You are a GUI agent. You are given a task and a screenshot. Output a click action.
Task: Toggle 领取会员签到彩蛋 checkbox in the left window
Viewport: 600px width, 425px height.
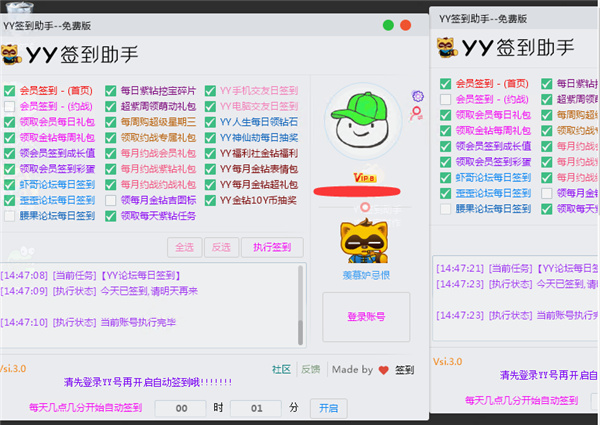click(10, 169)
